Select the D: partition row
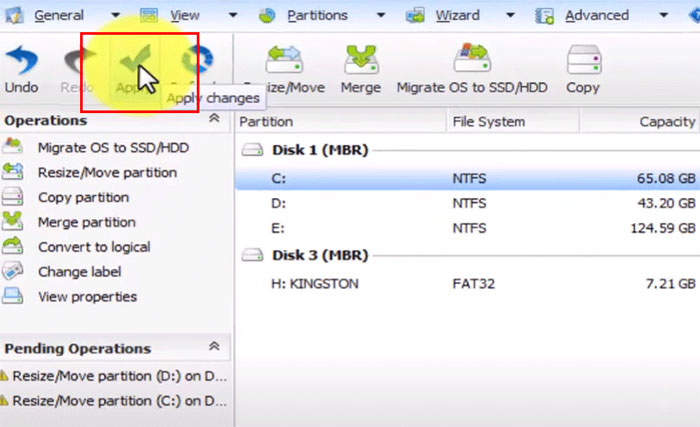This screenshot has width=700, height=427. tap(467, 204)
